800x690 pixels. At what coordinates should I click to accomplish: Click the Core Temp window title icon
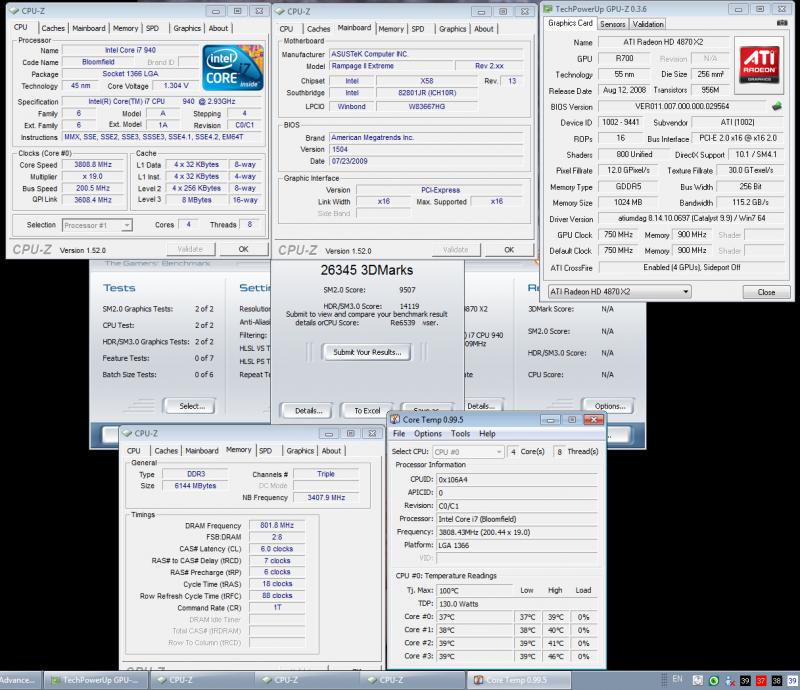(x=395, y=420)
